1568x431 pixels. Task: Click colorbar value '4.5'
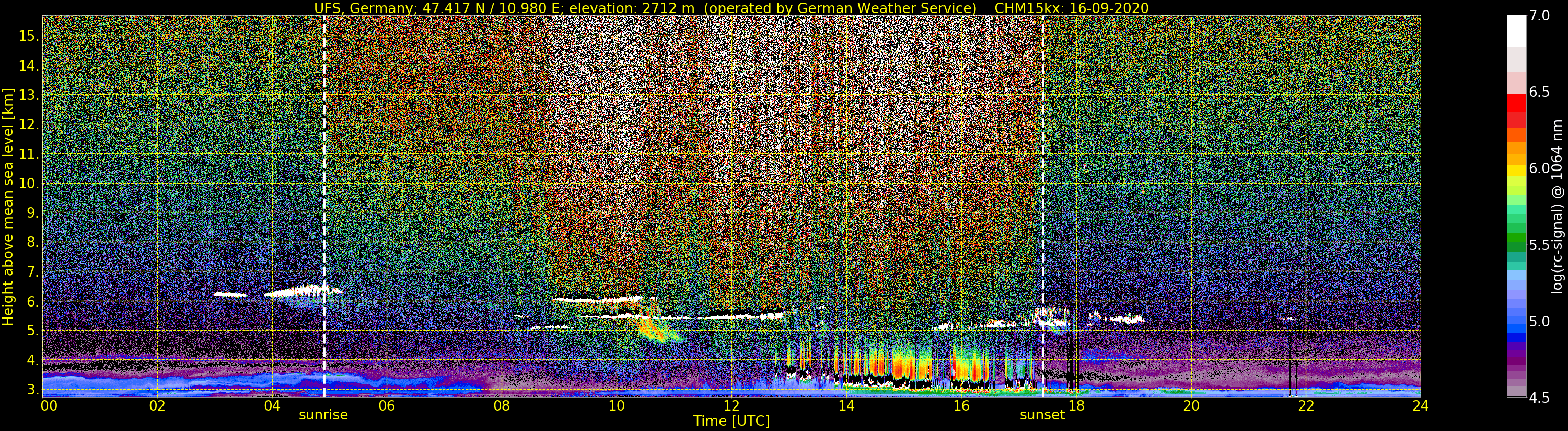(x=1539, y=398)
